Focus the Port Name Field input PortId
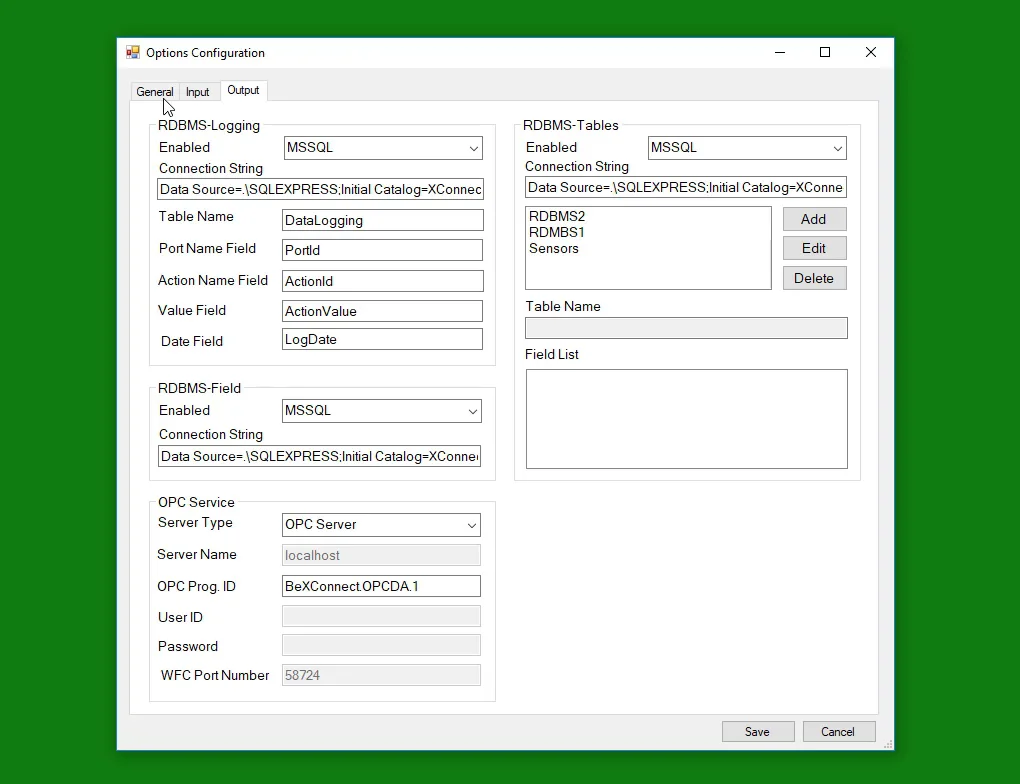Screen dimensions: 1020x784 click(x=382, y=250)
